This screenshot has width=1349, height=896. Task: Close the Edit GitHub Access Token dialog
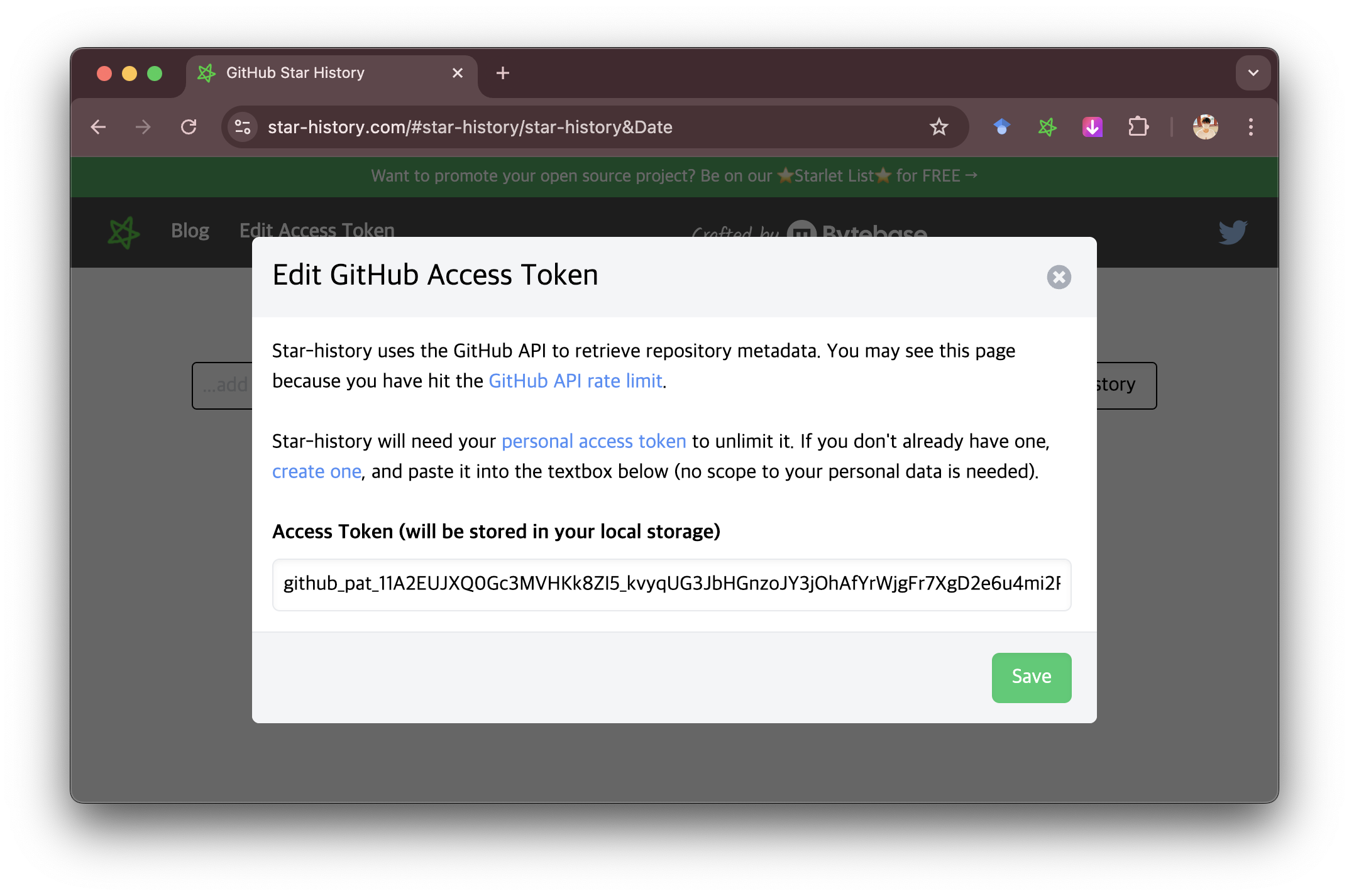[x=1059, y=276]
